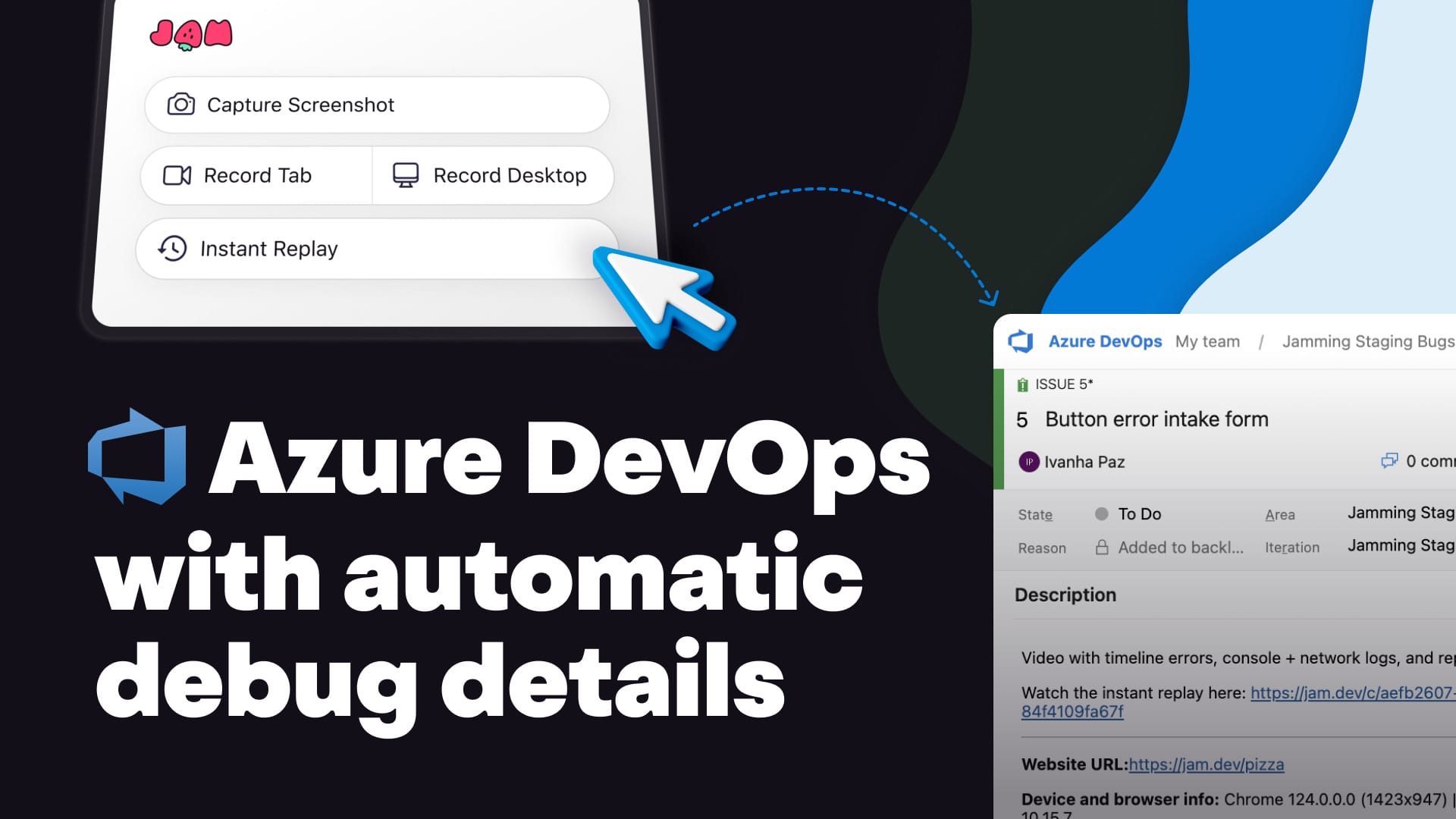Viewport: 1456px width, 819px height.
Task: Click the Instant Replay history icon
Action: tap(172, 249)
